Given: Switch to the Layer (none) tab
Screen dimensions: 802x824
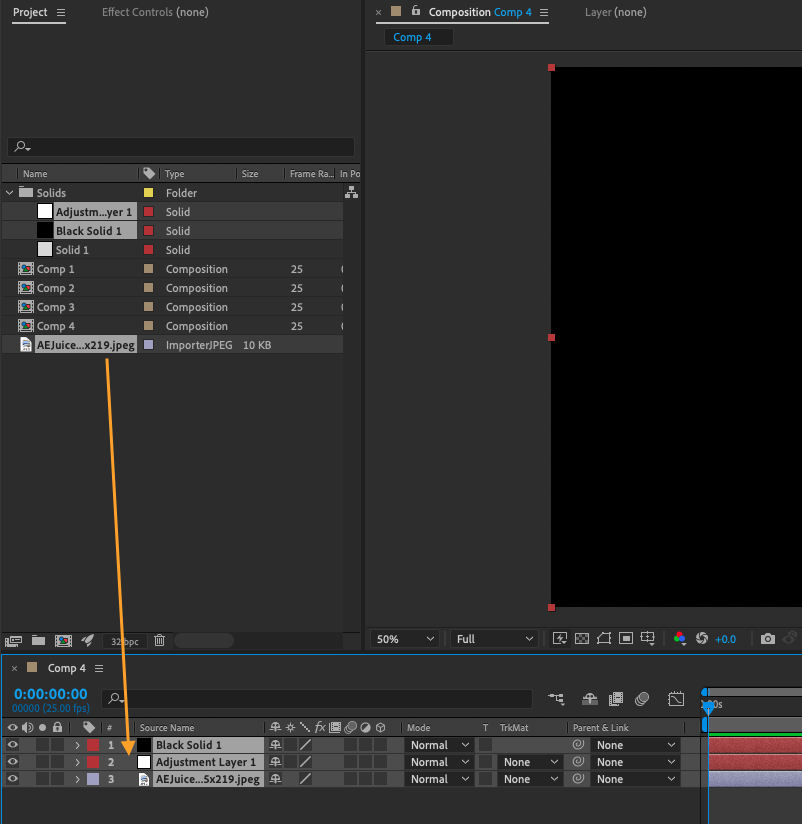Looking at the screenshot, I should point(615,12).
